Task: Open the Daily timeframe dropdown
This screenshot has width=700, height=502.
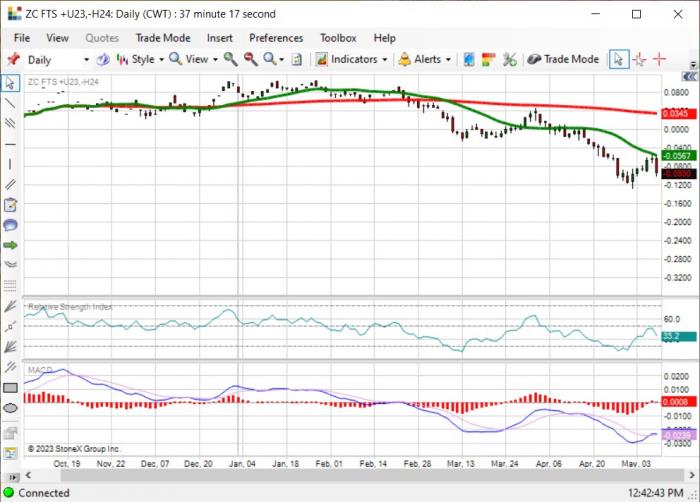Action: point(87,59)
